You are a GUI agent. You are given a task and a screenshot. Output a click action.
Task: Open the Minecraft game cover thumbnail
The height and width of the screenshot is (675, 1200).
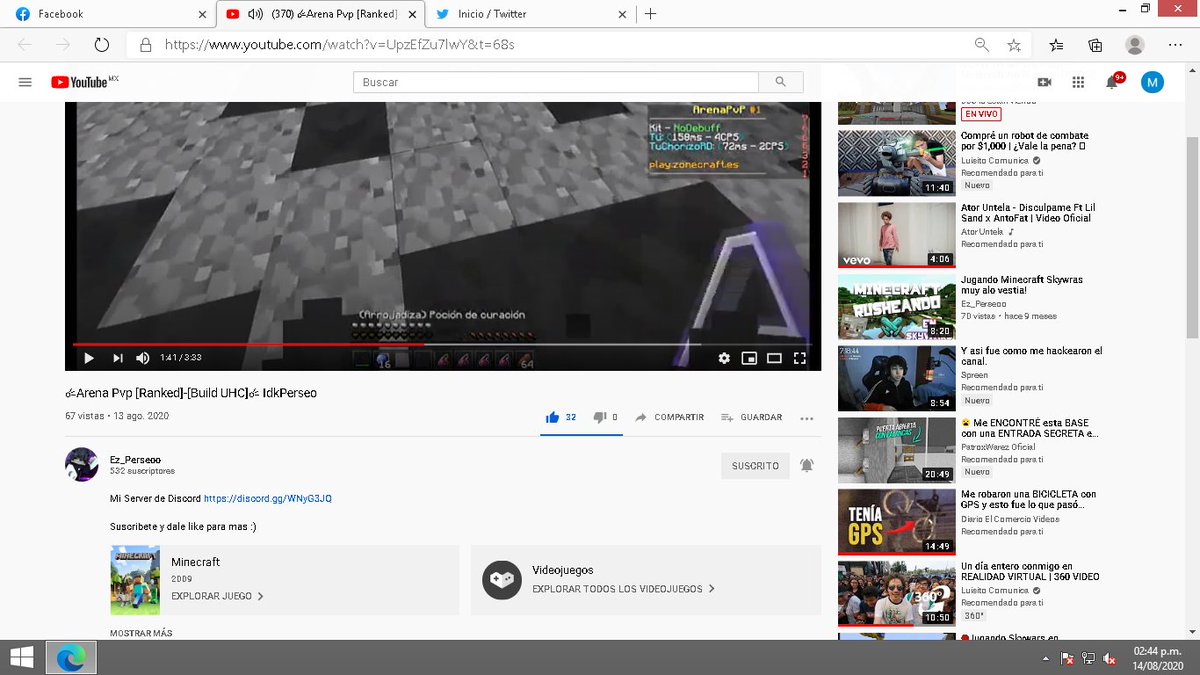click(135, 580)
